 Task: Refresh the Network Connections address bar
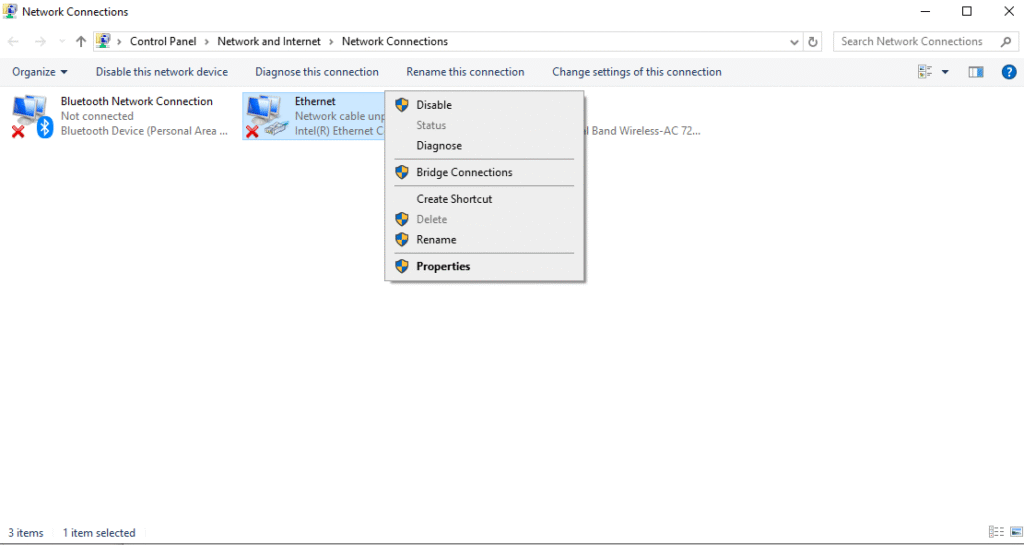pyautogui.click(x=813, y=42)
